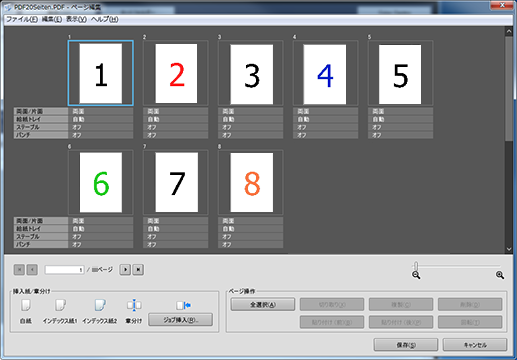Screen dimensions: 517x360
Task: Click パンチ row label in second row
Action: [41, 244]
